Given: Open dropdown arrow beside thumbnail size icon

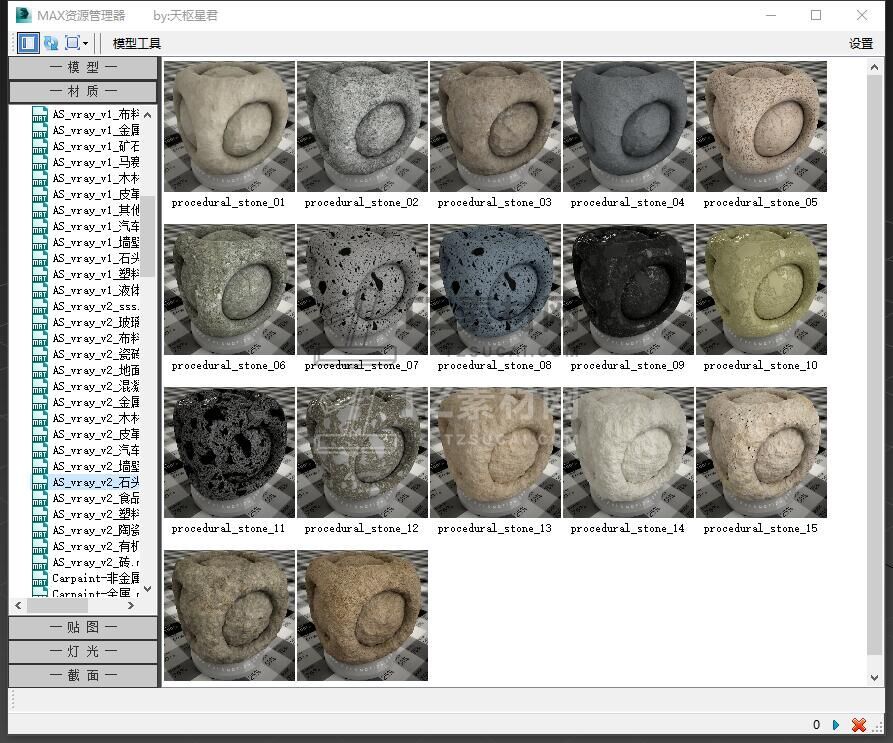Looking at the screenshot, I should 86,44.
